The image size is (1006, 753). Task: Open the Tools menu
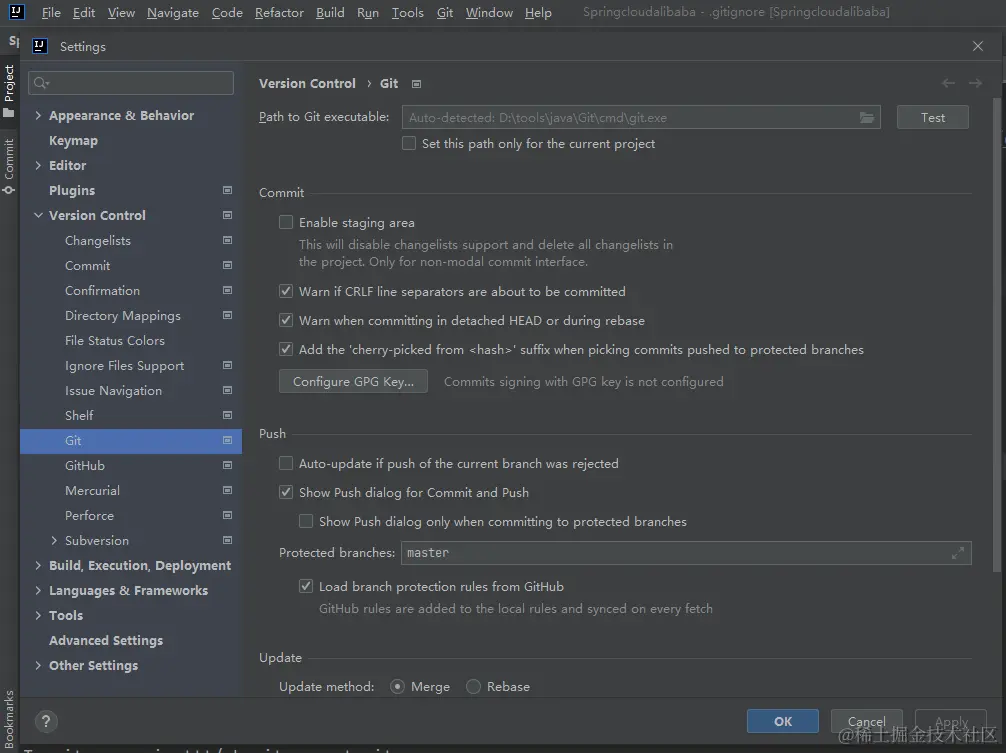407,13
